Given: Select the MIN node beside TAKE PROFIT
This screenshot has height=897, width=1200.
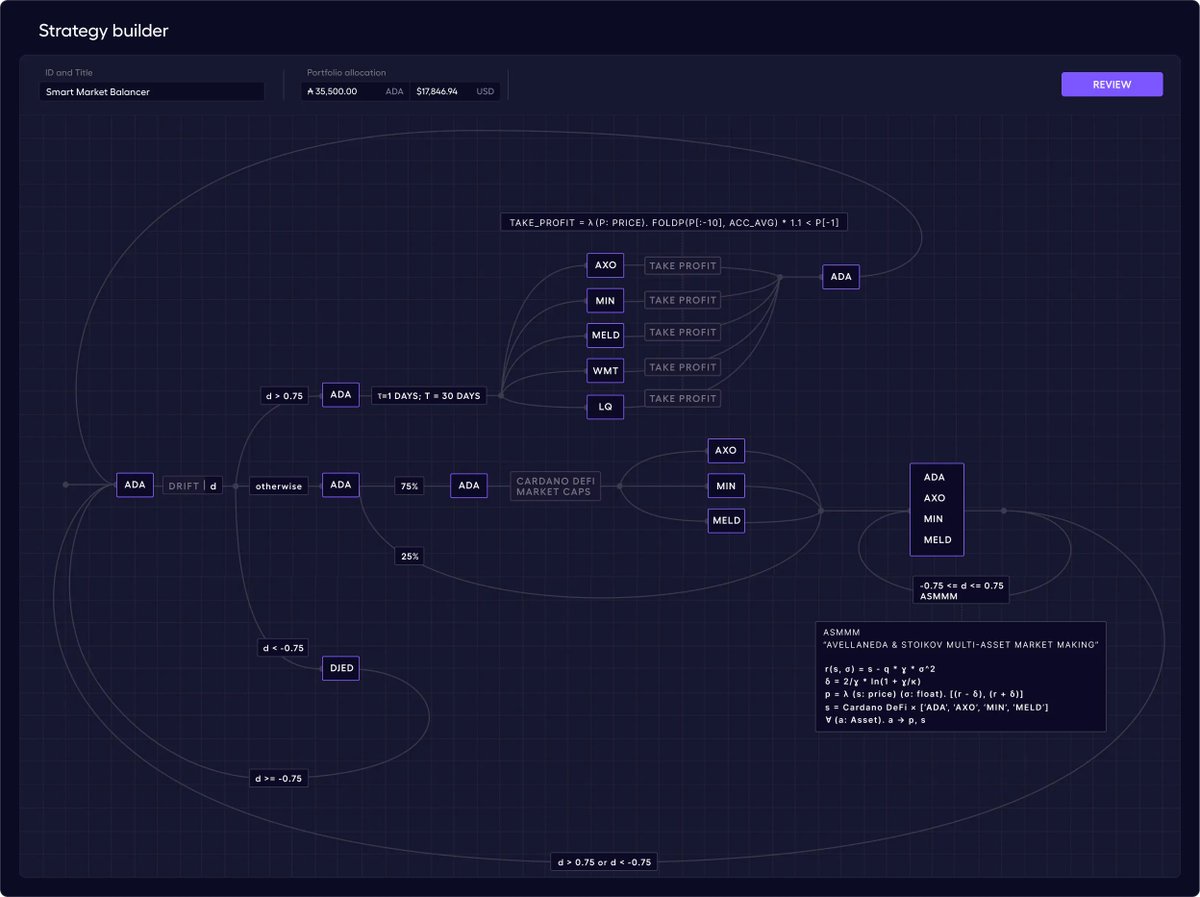Looking at the screenshot, I should (x=605, y=300).
